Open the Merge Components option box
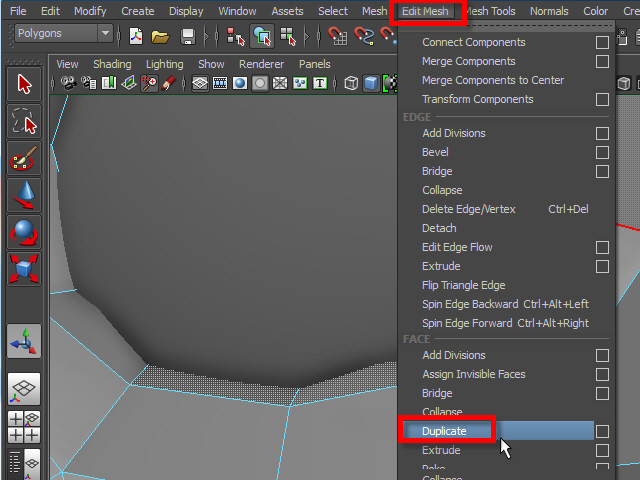The width and height of the screenshot is (640, 480). point(602,62)
